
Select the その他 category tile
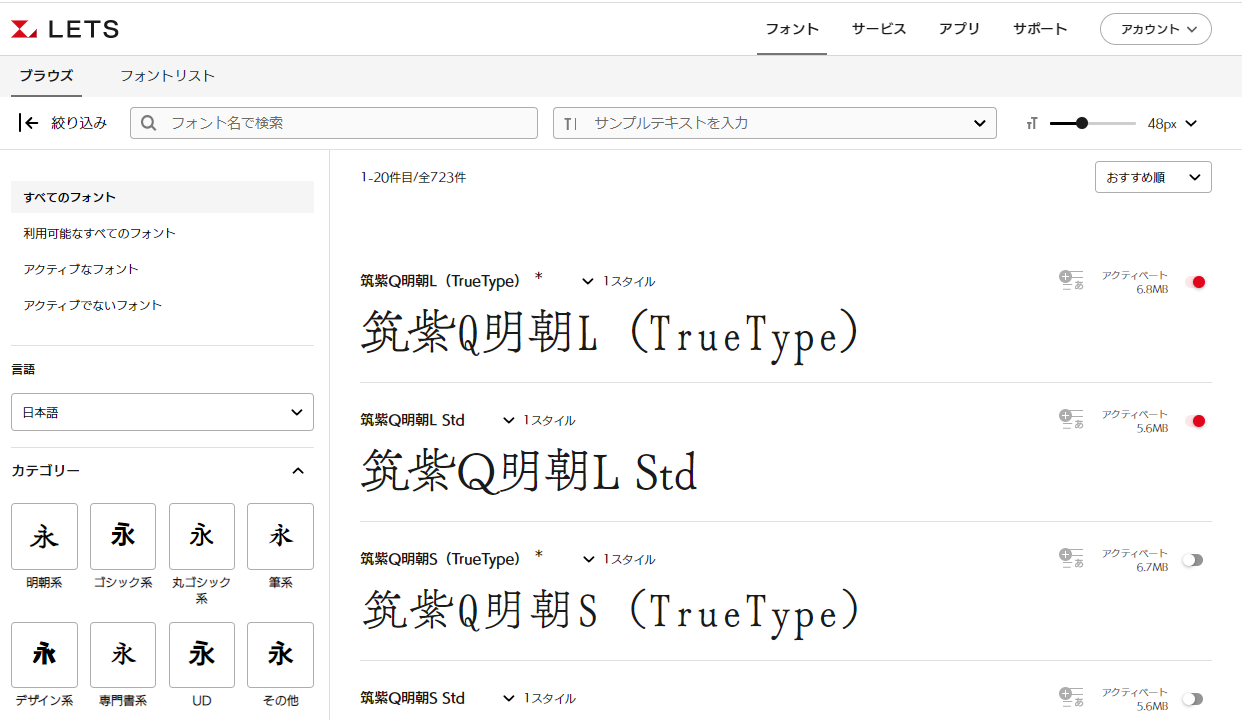pos(280,655)
